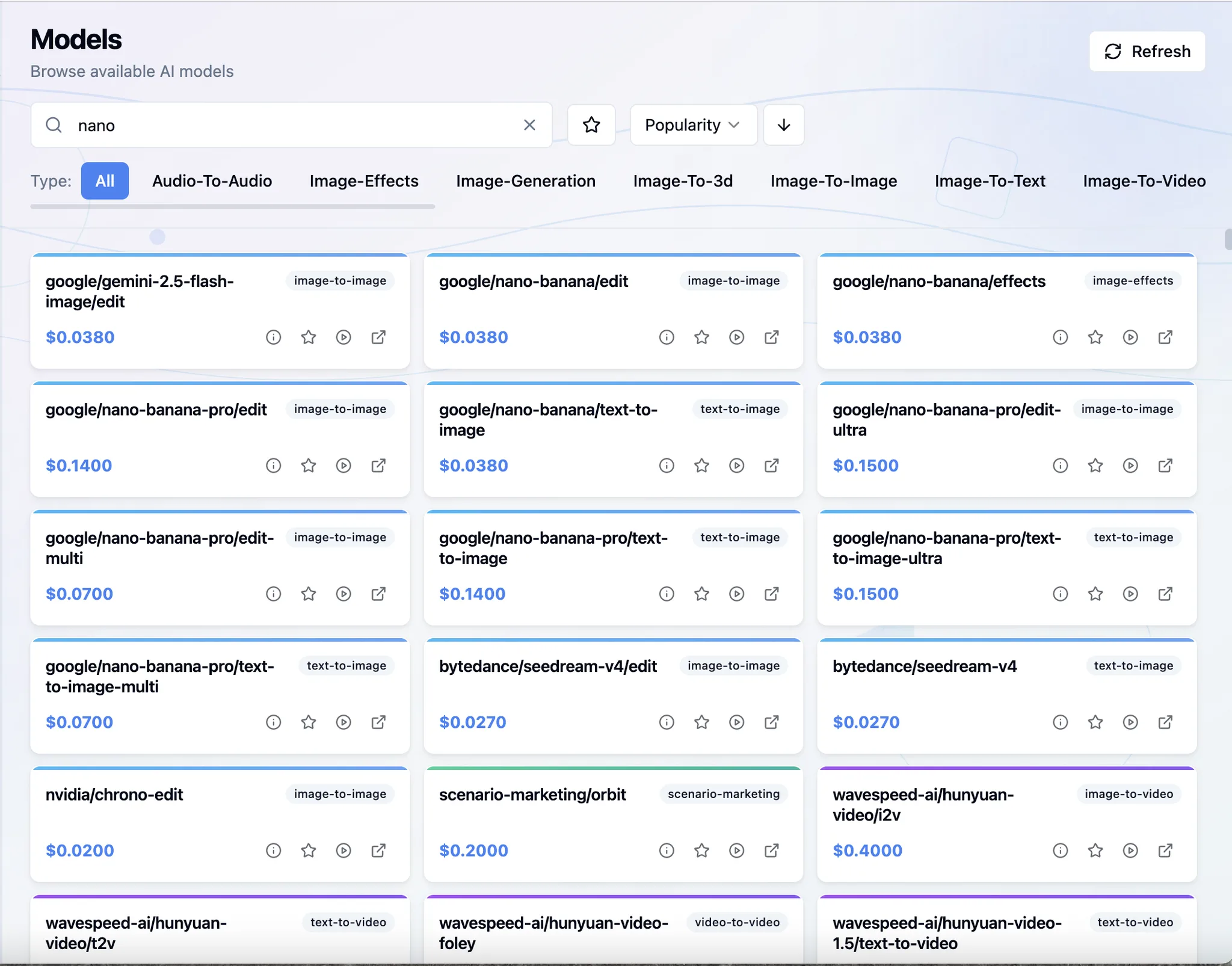Image resolution: width=1232 pixels, height=966 pixels.
Task: Switch to Image-Generation type filter
Action: pyautogui.click(x=526, y=181)
